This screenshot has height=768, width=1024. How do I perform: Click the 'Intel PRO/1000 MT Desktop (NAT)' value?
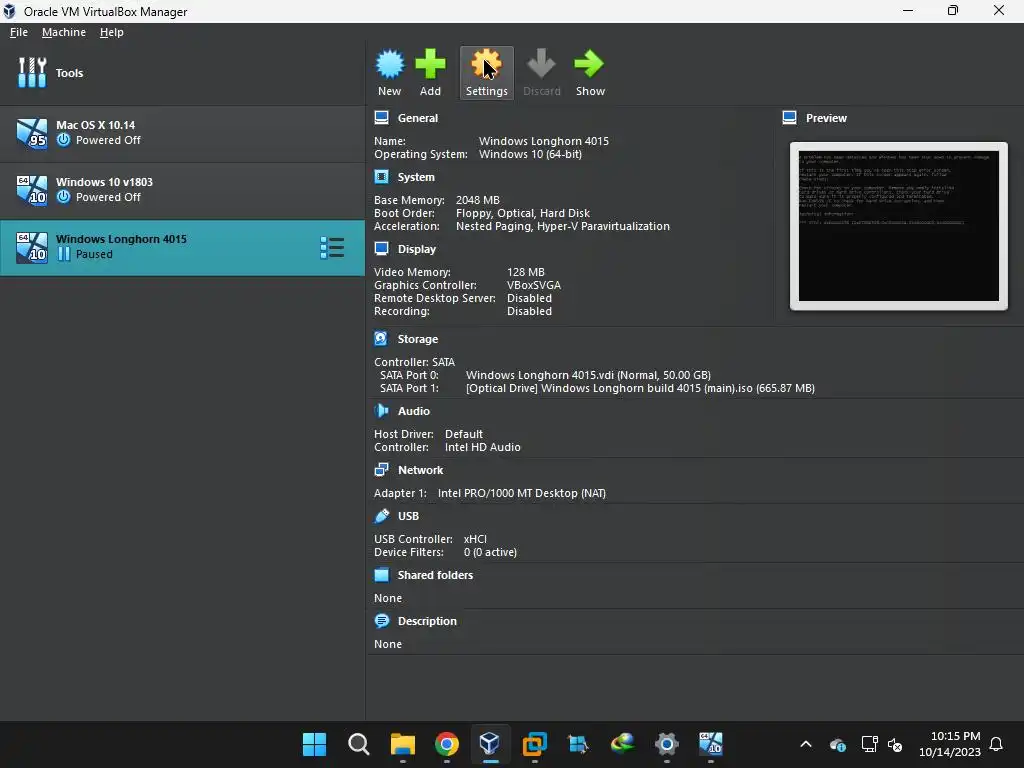[x=522, y=493]
